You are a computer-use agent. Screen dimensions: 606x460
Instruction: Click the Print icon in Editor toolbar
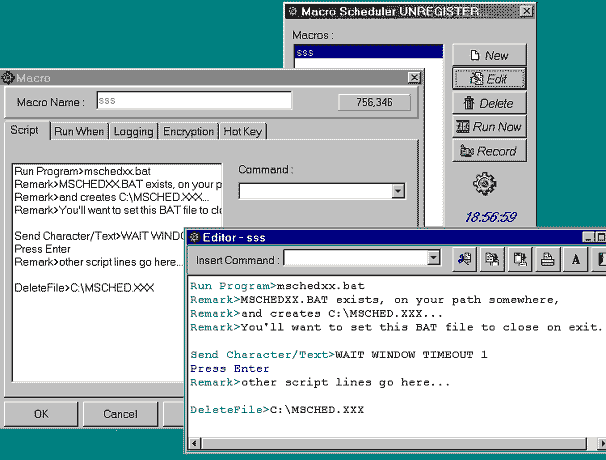coord(548,259)
